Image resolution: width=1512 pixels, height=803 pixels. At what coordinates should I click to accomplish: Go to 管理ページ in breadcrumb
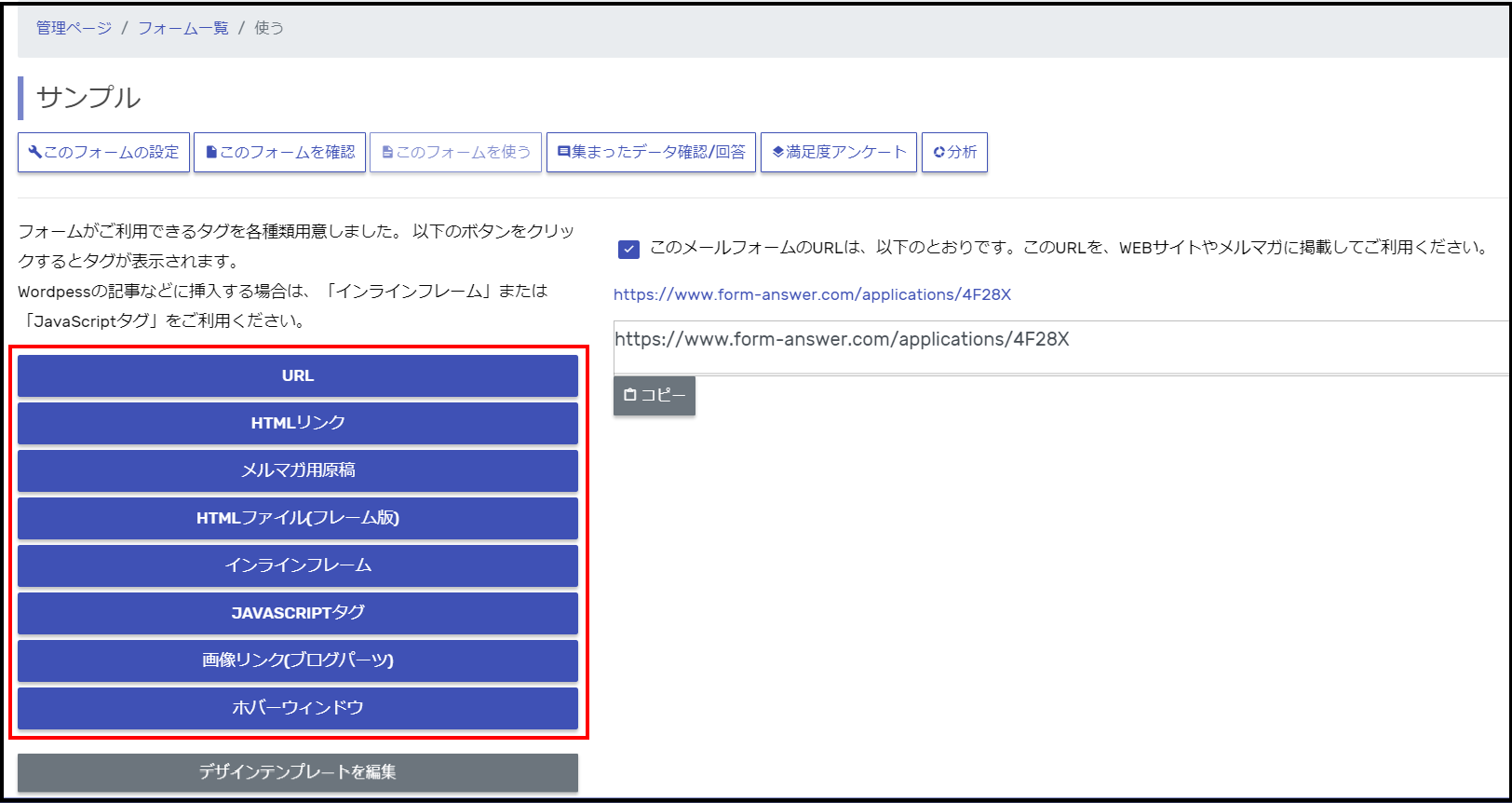74,28
